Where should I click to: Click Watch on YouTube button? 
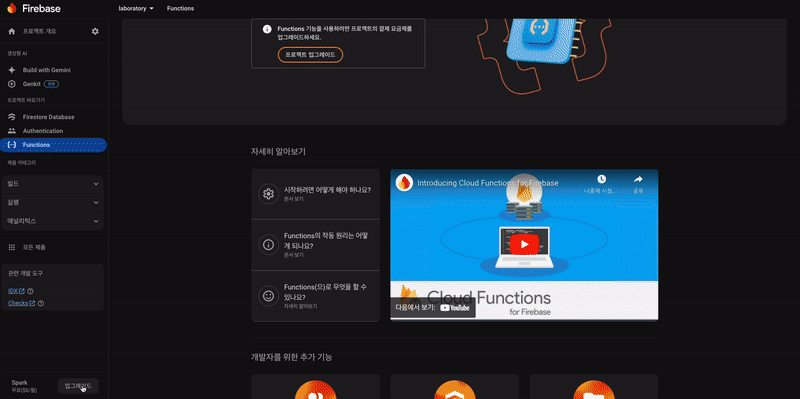(x=433, y=308)
